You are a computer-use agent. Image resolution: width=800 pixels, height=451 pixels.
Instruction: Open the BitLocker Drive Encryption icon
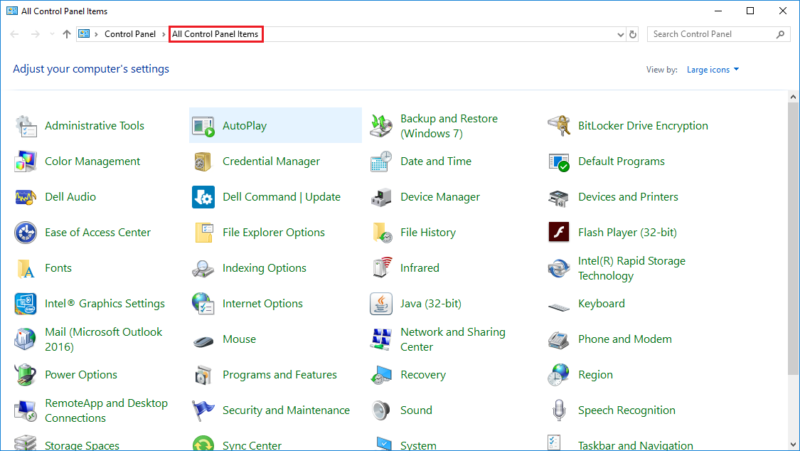click(x=559, y=126)
